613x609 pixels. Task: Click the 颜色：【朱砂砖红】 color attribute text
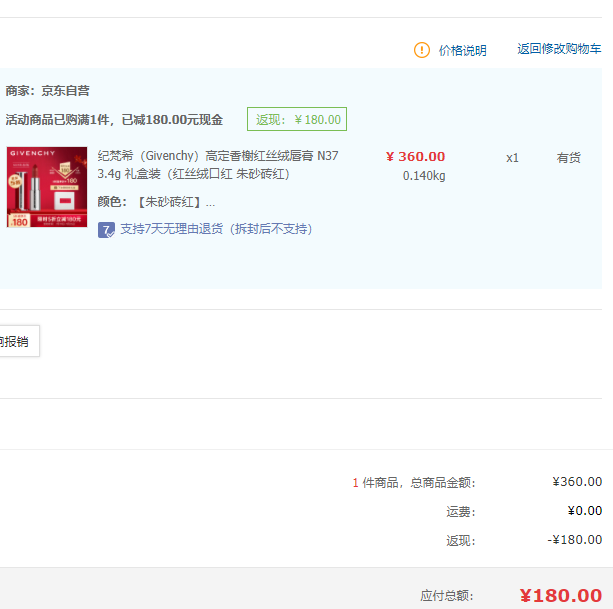click(x=156, y=202)
